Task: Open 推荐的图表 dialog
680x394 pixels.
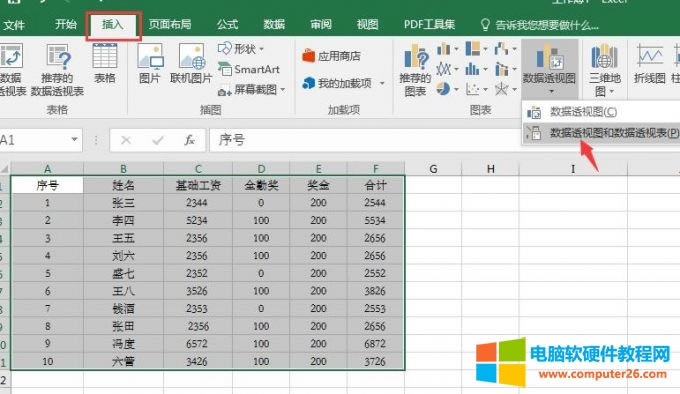Action: tap(415, 70)
